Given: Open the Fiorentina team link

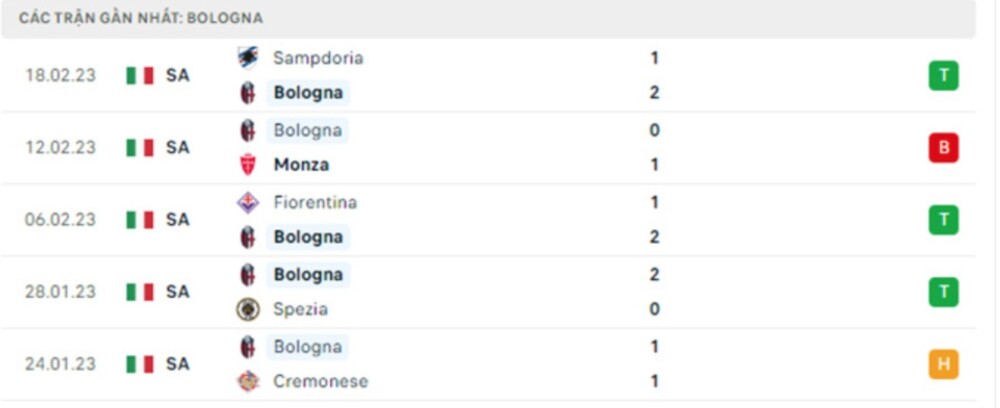Looking at the screenshot, I should click(314, 202).
